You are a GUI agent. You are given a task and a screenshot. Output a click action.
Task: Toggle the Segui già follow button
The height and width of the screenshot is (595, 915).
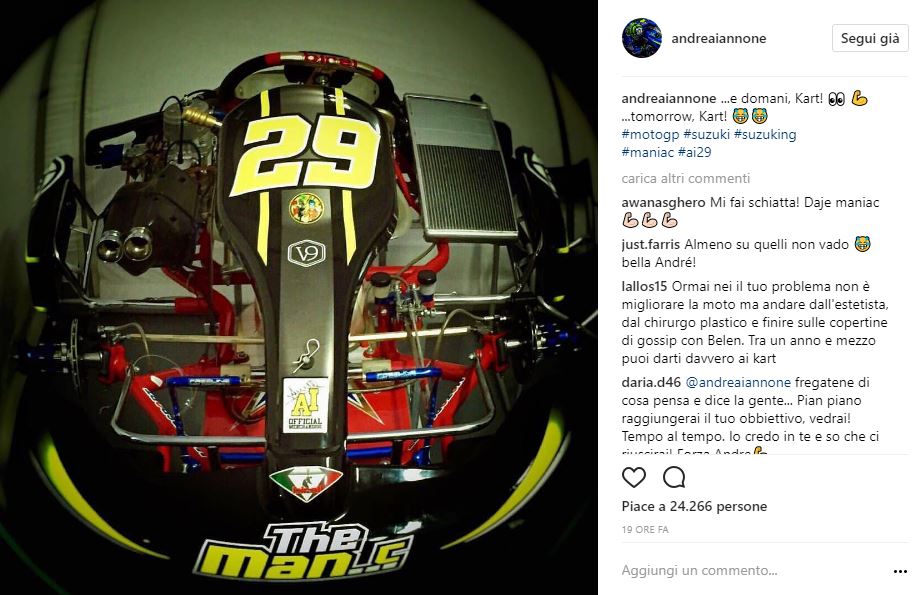[870, 38]
